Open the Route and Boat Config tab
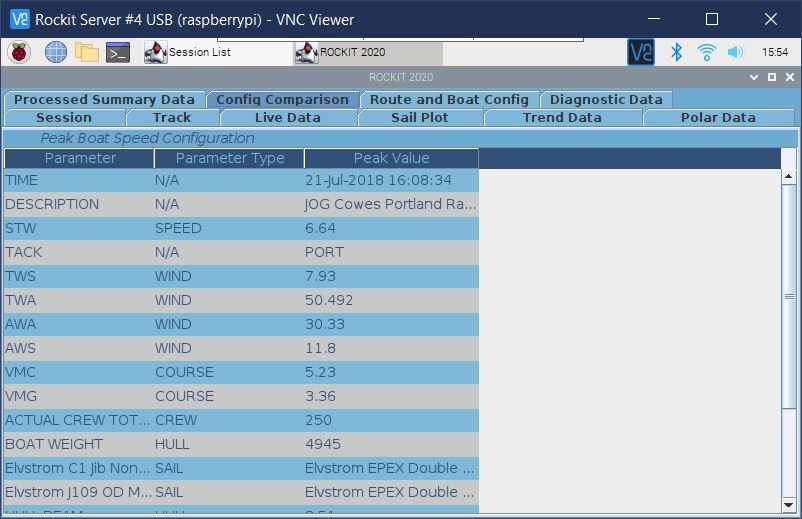Image resolution: width=802 pixels, height=519 pixels. click(449, 99)
